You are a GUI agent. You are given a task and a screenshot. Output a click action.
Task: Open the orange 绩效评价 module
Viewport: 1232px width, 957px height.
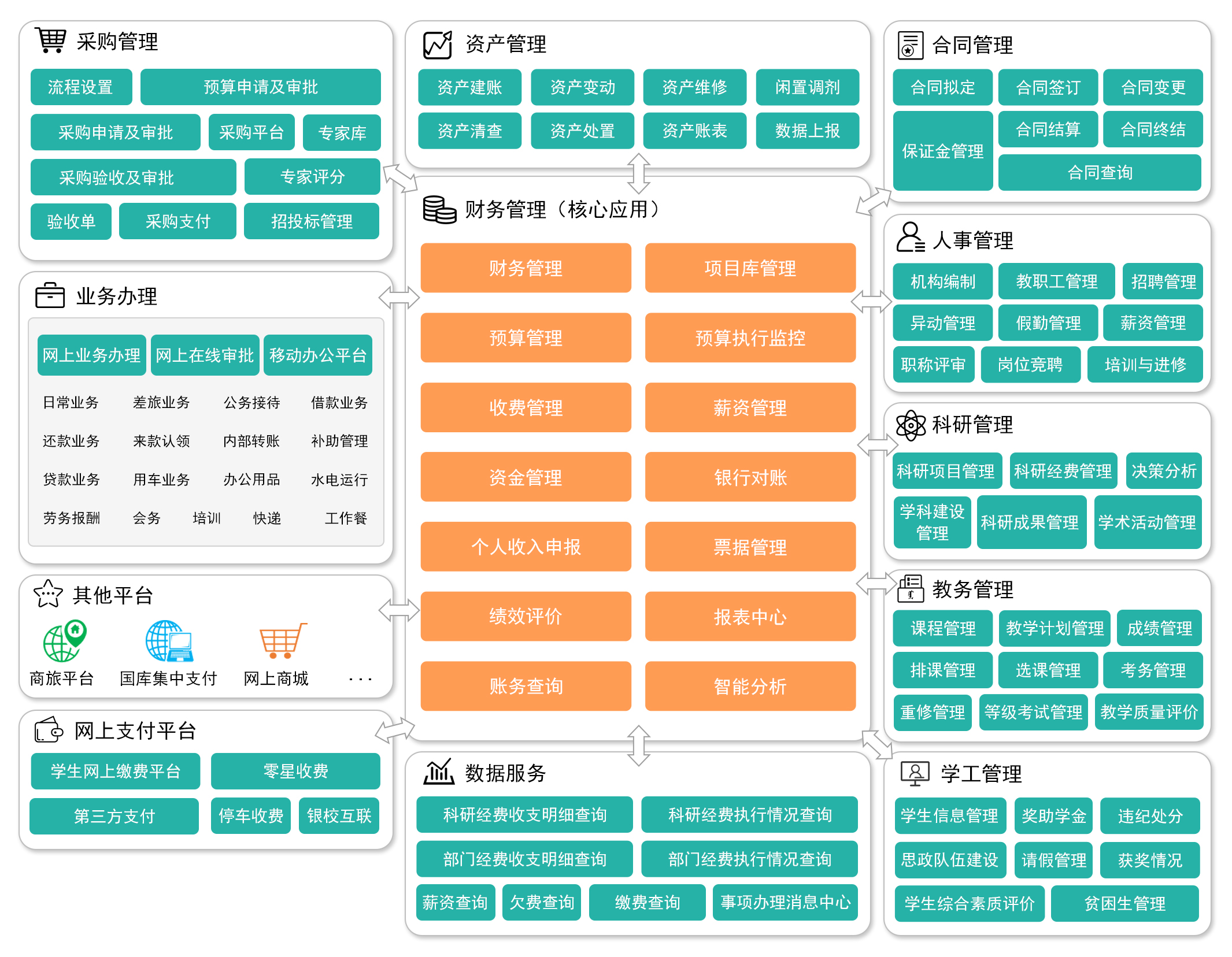(526, 617)
